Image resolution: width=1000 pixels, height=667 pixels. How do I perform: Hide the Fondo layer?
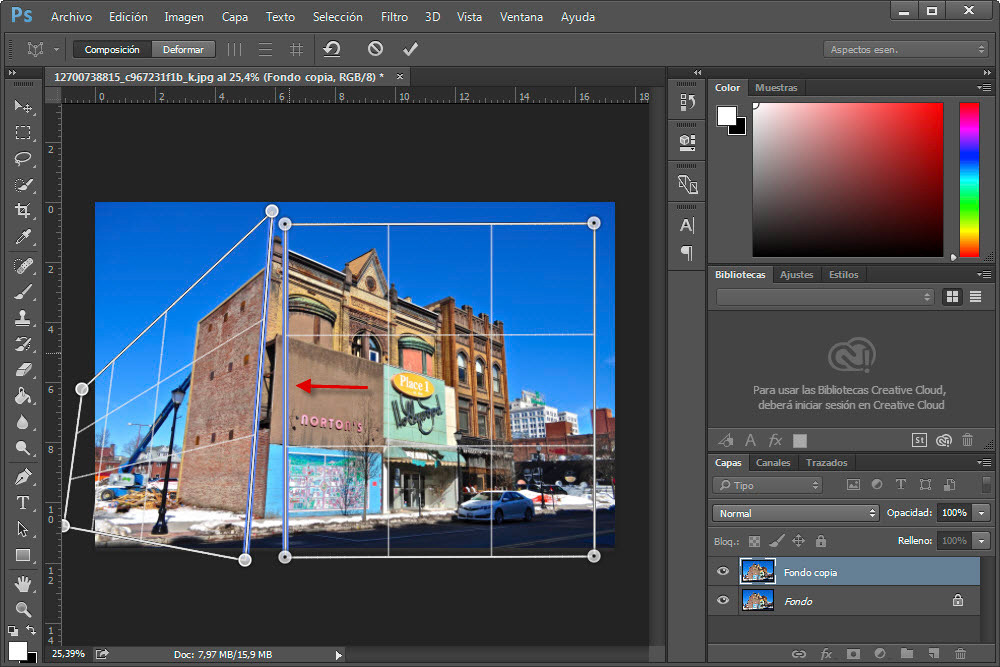(722, 601)
